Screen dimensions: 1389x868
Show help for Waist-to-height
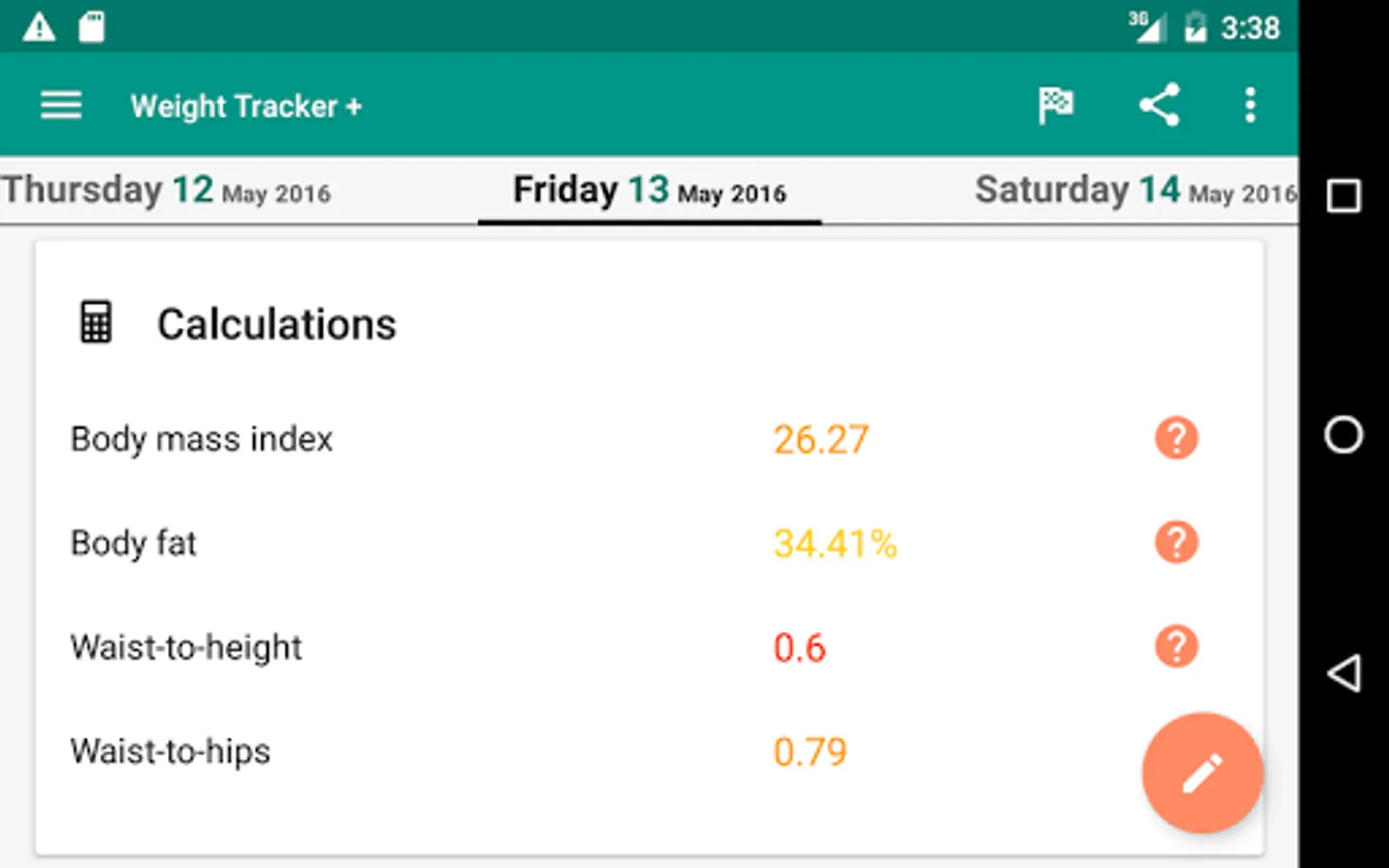pos(1176,647)
